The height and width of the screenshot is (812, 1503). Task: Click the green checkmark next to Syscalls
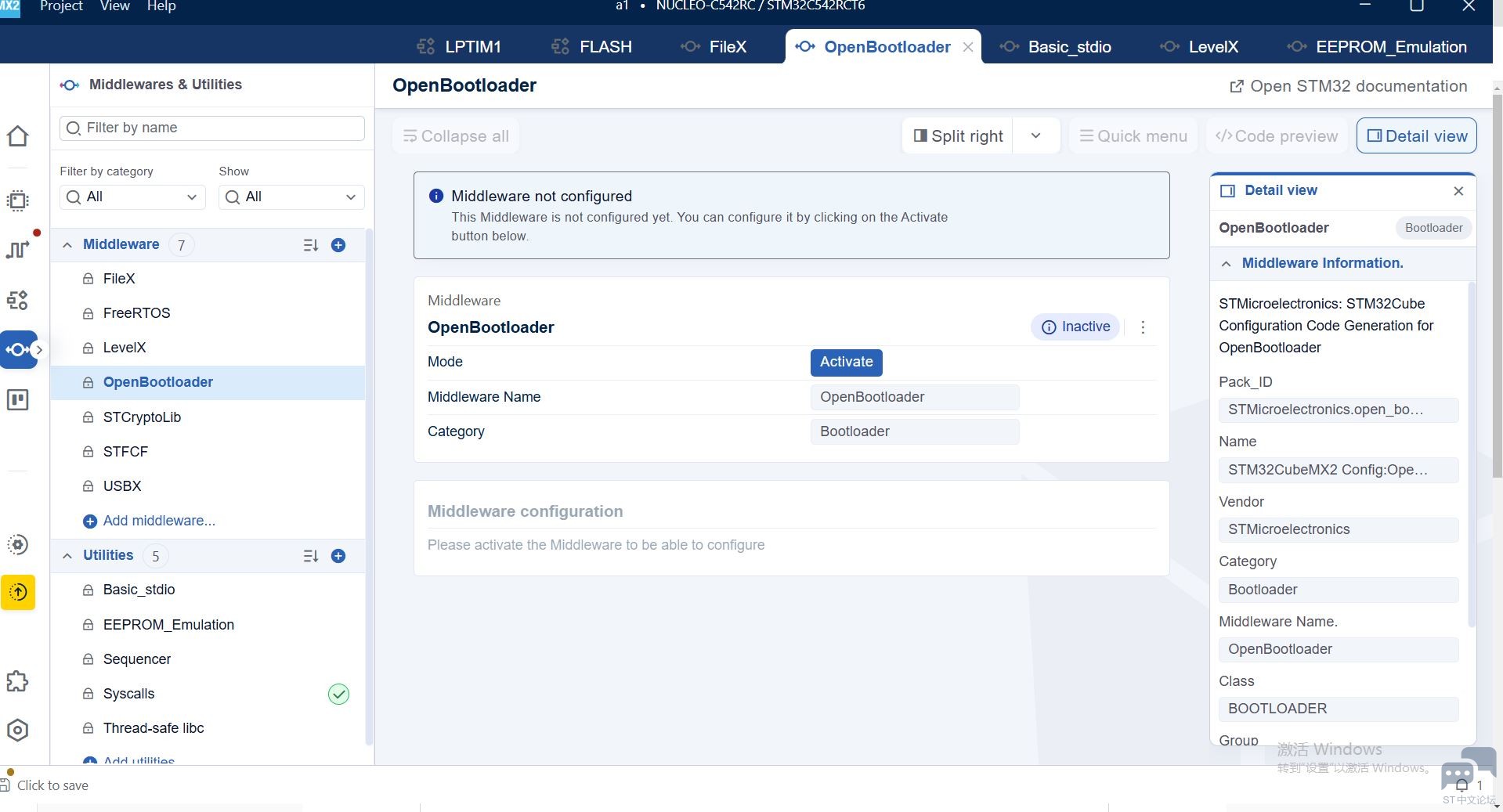338,694
